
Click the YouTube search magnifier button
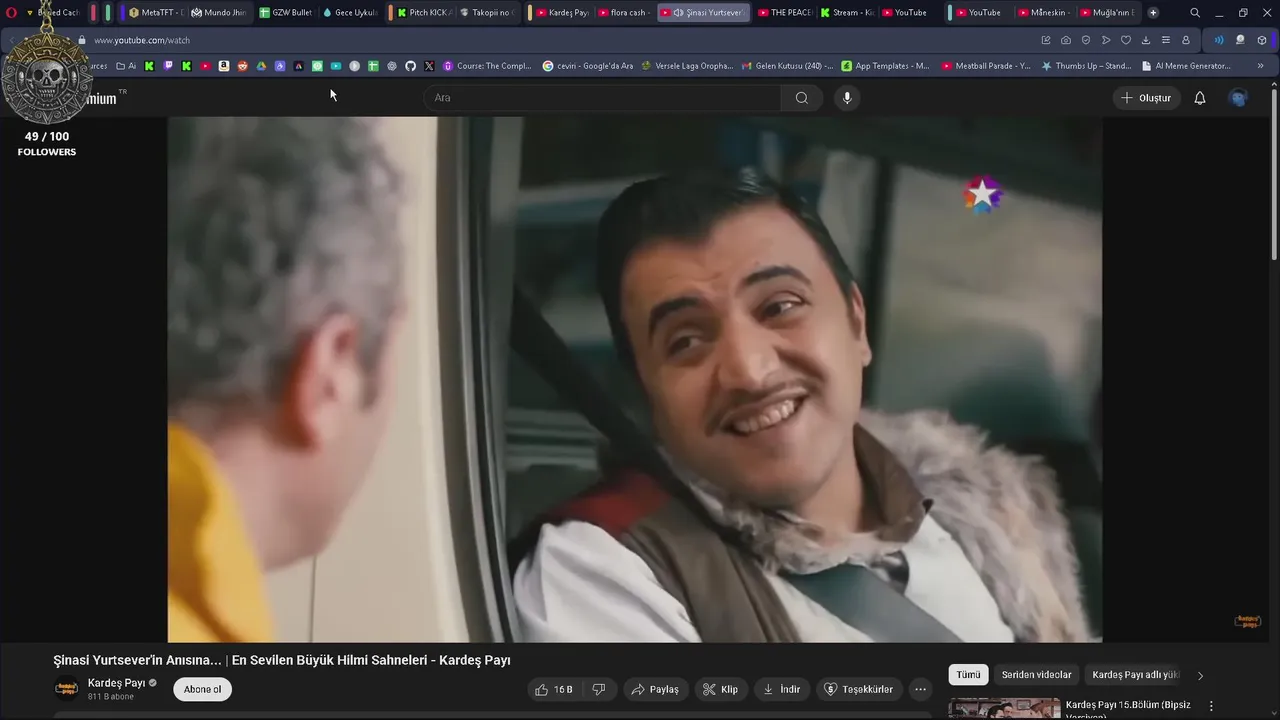click(x=802, y=98)
